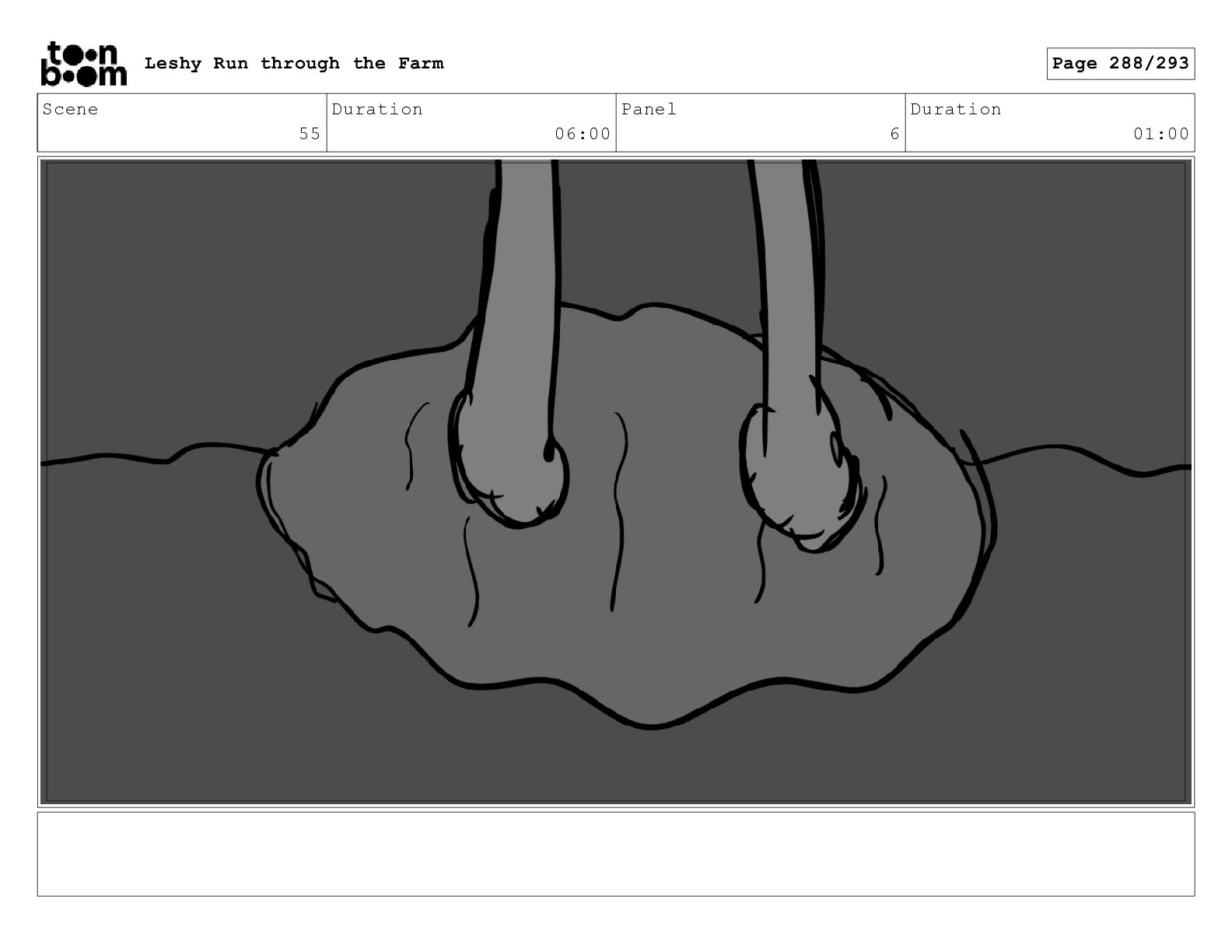Image resolution: width=1232 pixels, height=952 pixels.
Task: Click the empty notes box below the panel
Action: pyautogui.click(x=616, y=854)
